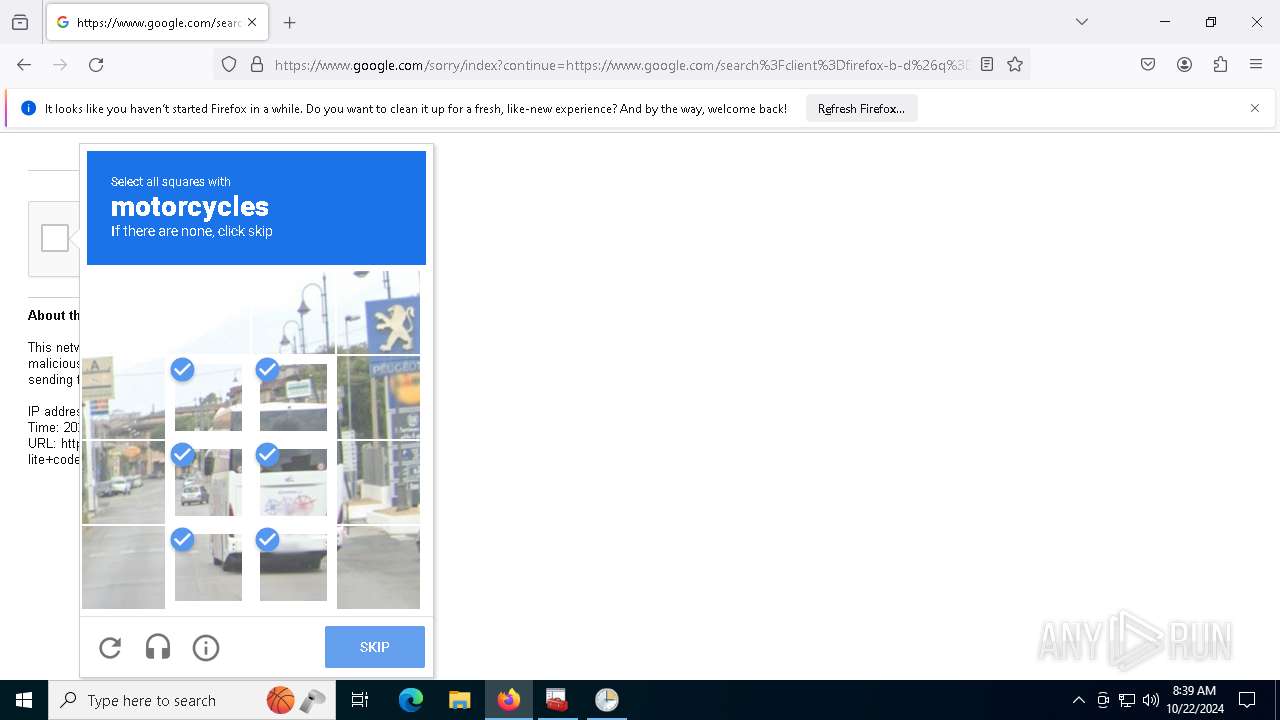This screenshot has width=1280, height=720.
Task: Open Firefox account icon
Action: (1184, 65)
